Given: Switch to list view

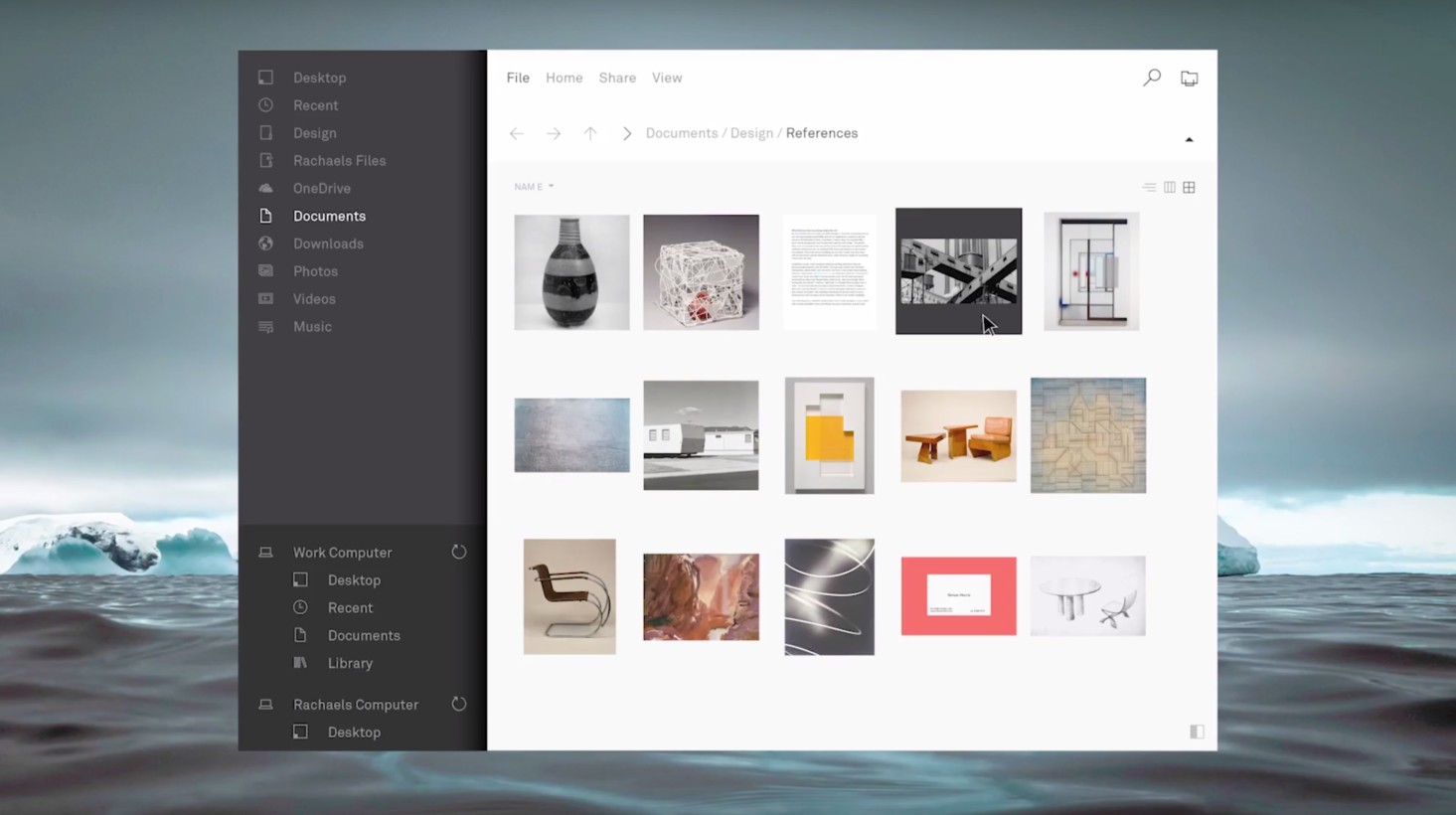Looking at the screenshot, I should [1149, 187].
